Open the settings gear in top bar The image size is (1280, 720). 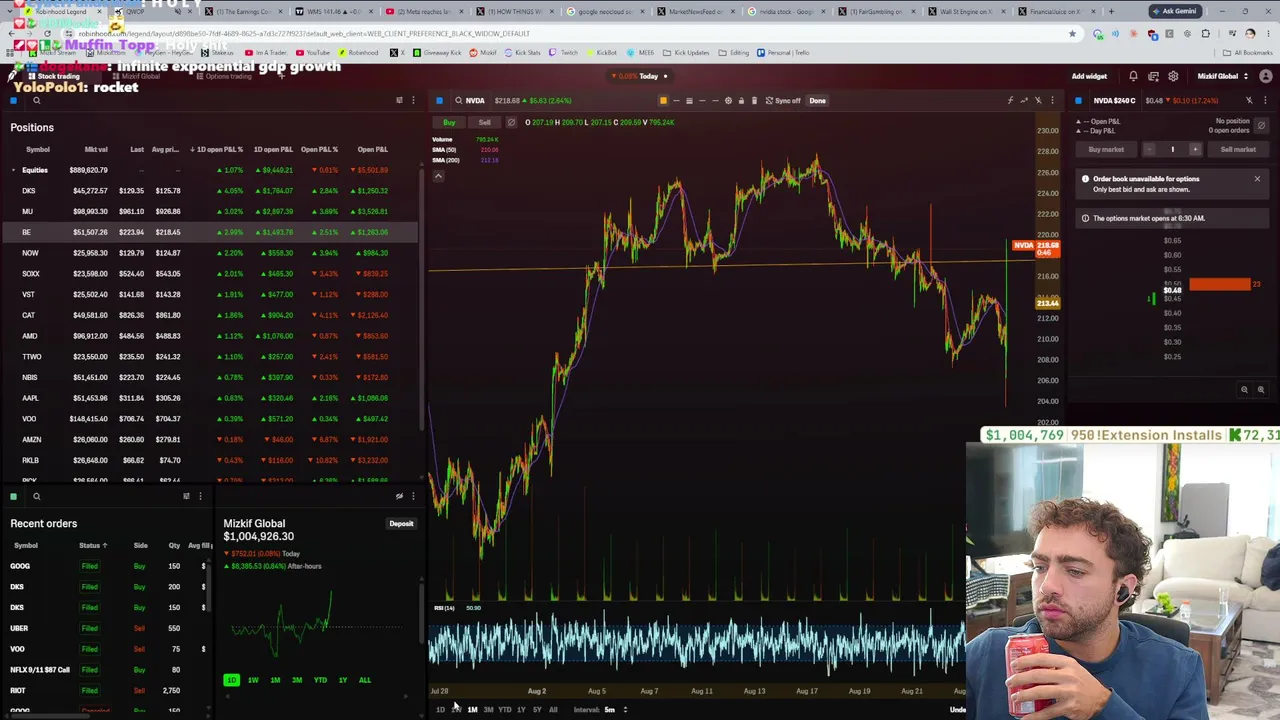1173,76
